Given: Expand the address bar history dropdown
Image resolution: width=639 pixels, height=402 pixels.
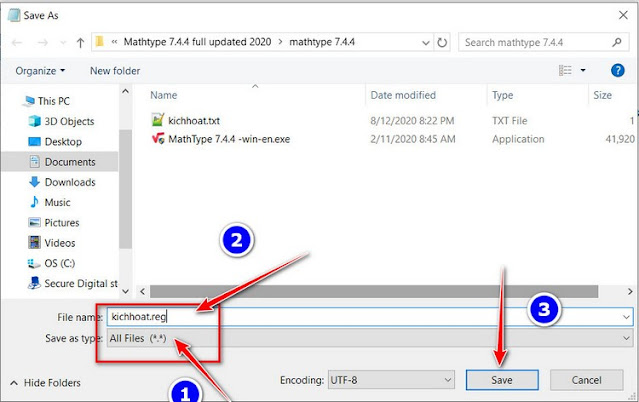Looking at the screenshot, I should click(425, 42).
